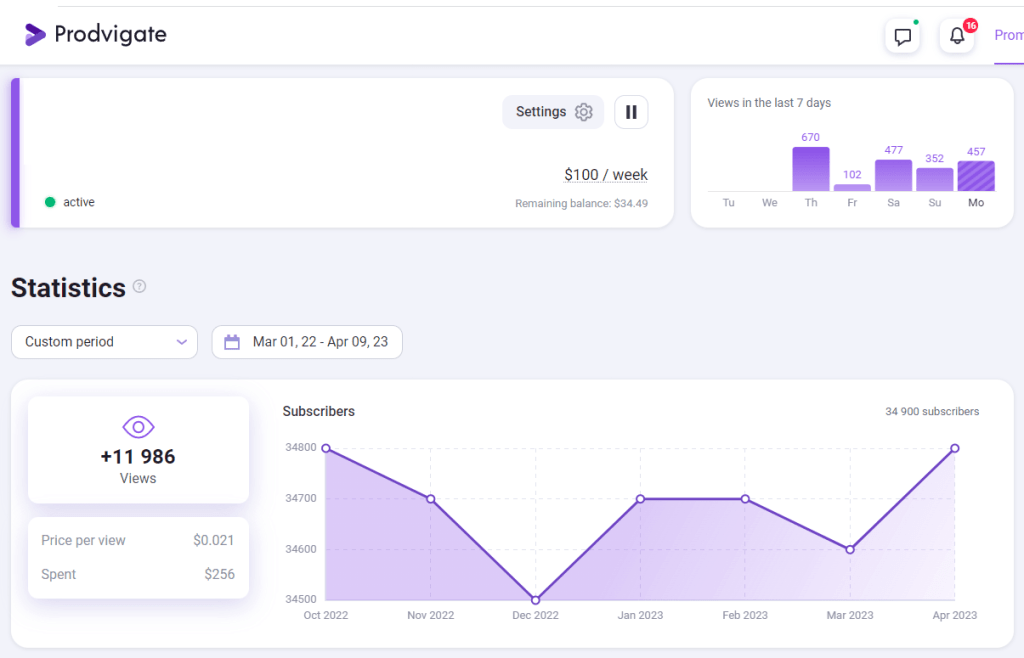The image size is (1024, 658).
Task: Open the Settings button
Action: pyautogui.click(x=552, y=112)
